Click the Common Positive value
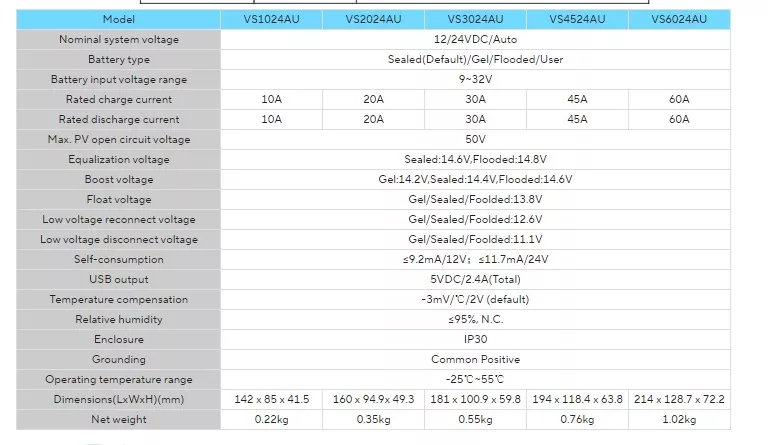The width and height of the screenshot is (768, 445). 475,360
